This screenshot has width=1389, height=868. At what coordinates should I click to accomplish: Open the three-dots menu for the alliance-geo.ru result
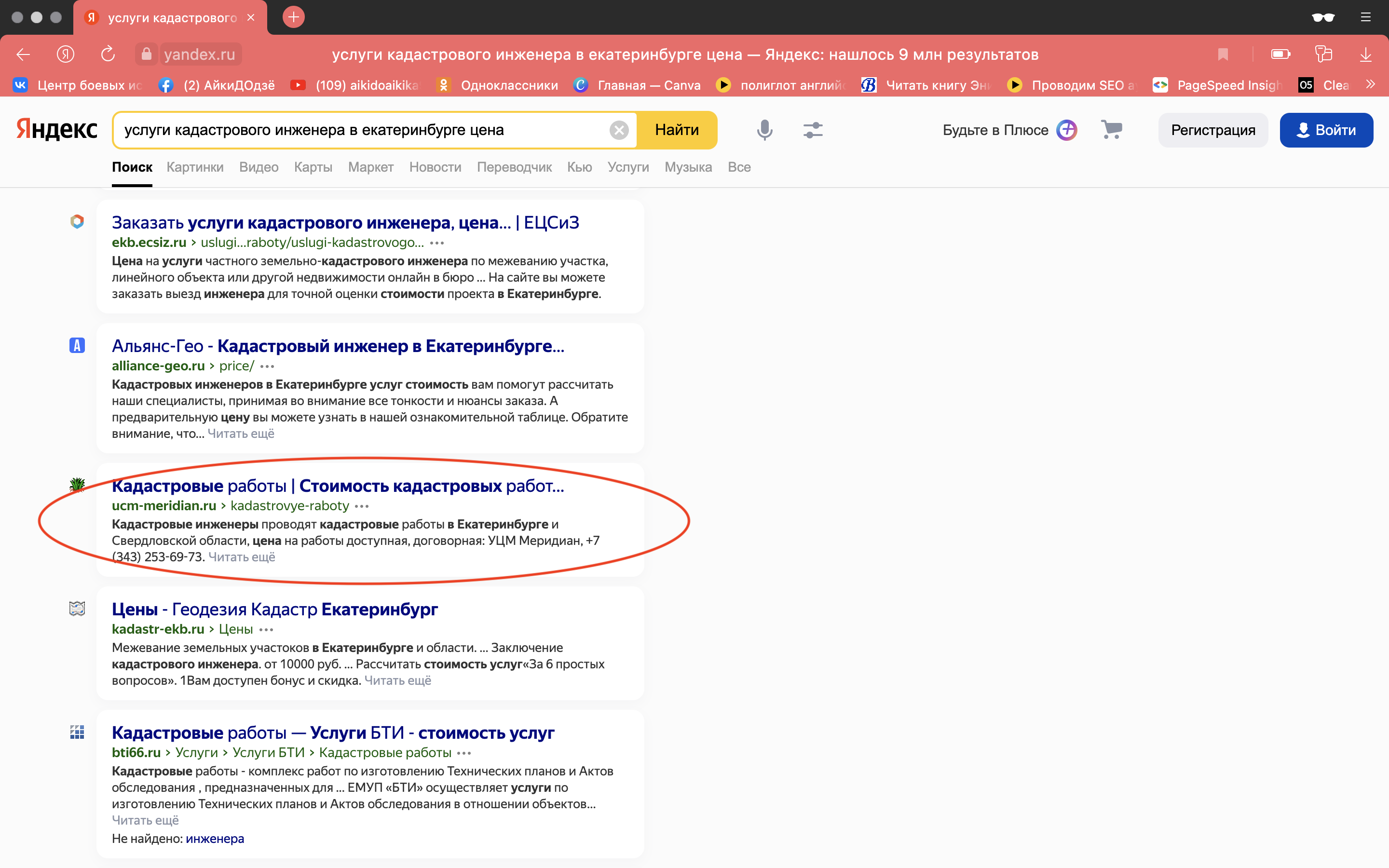click(268, 366)
